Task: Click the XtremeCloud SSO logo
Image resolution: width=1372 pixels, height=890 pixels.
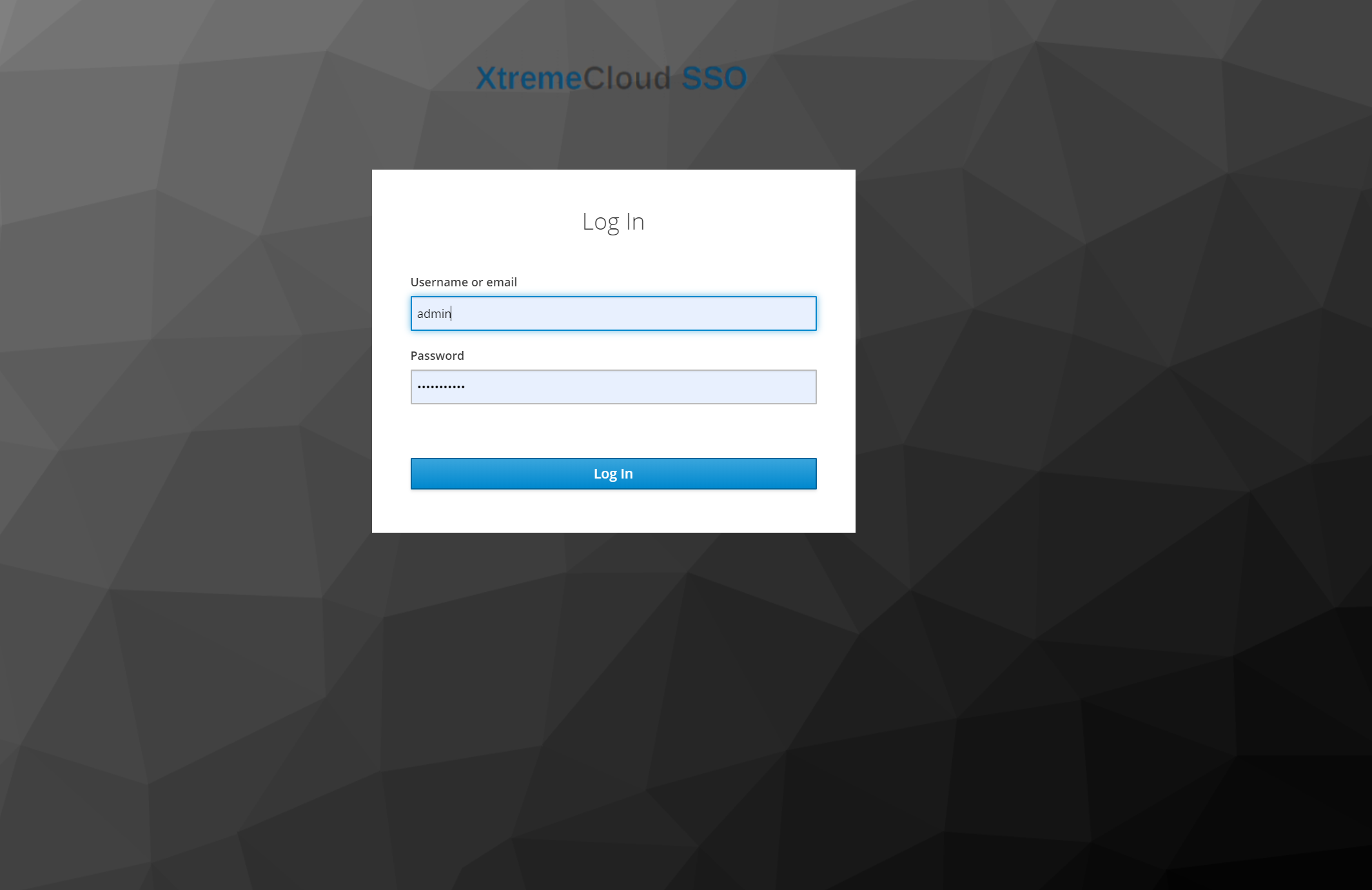Action: coord(611,78)
